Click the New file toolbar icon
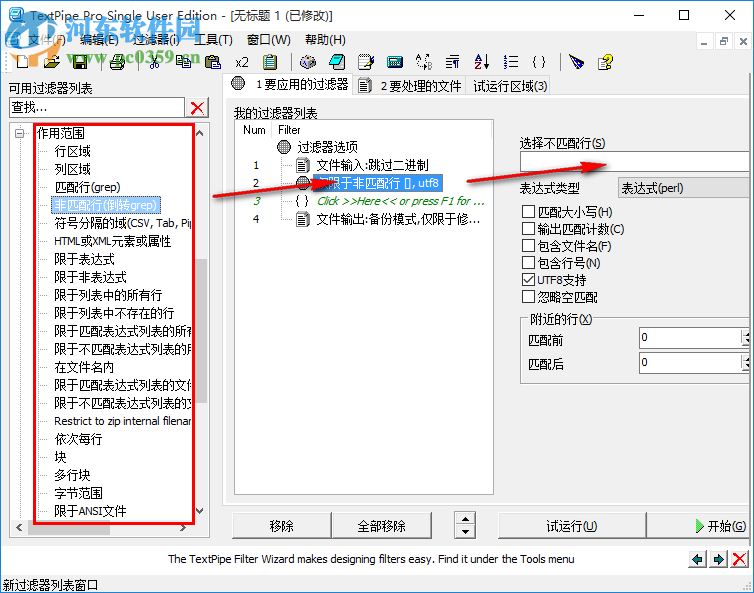Viewport: 754px width, 593px height. pyautogui.click(x=22, y=62)
